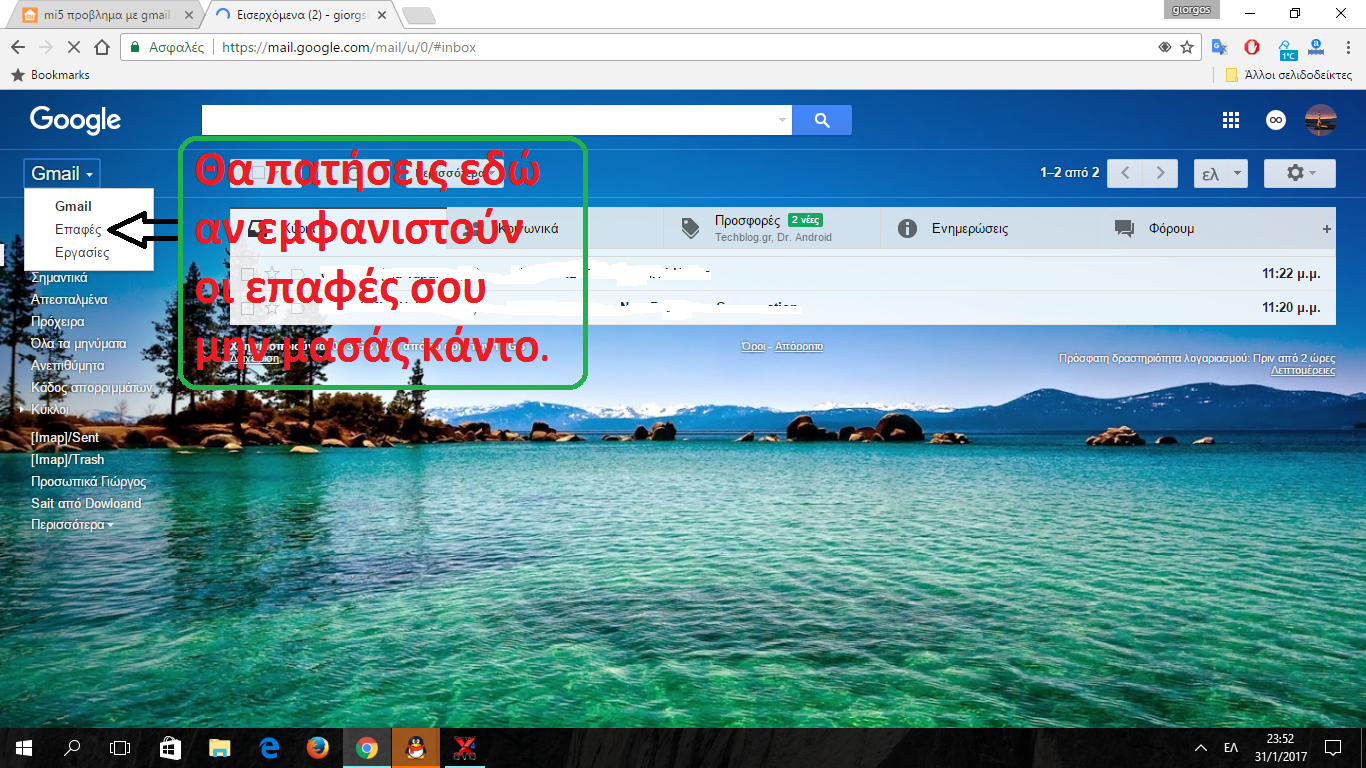Click the previous page arrow
This screenshot has height=768, width=1366.
pyautogui.click(x=1125, y=173)
